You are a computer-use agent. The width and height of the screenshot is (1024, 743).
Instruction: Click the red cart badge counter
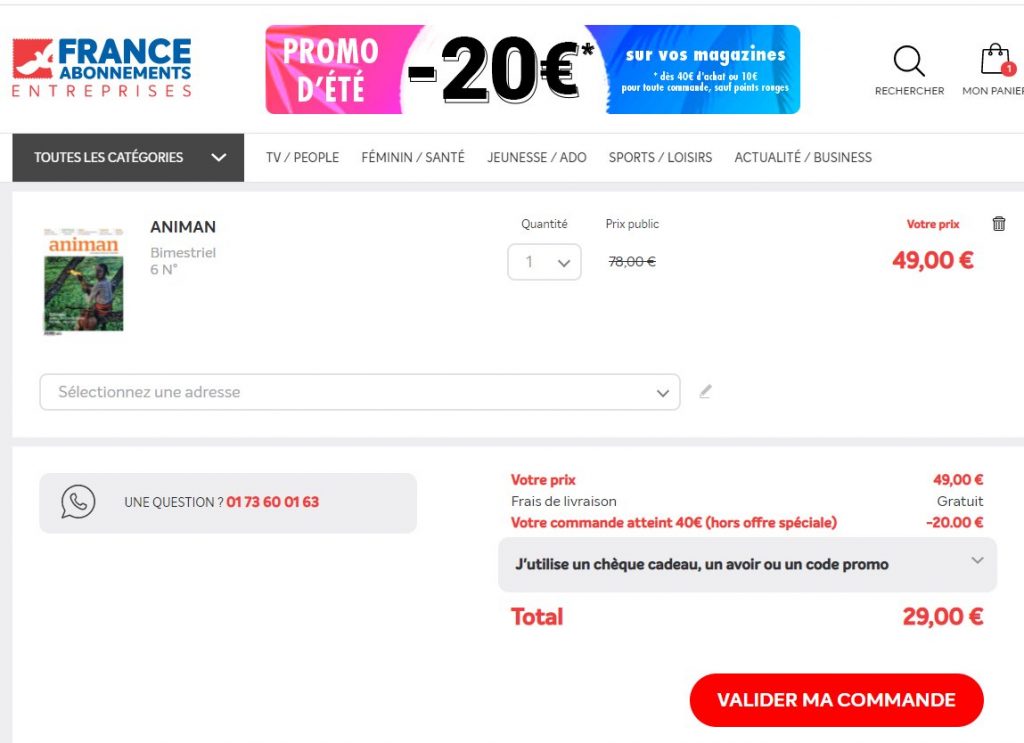1008,69
